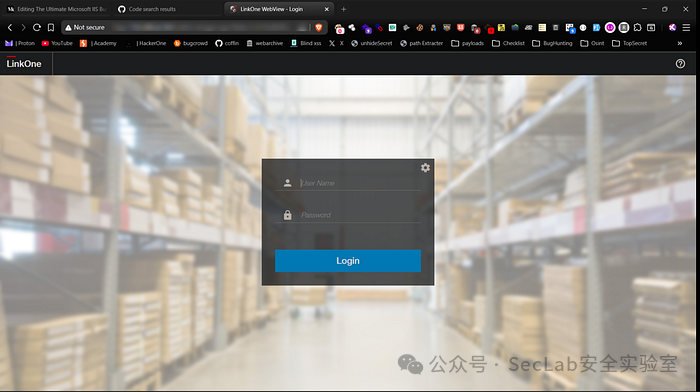The height and width of the screenshot is (392, 700).
Task: Click the LinkOne logo in header
Action: pyautogui.click(x=24, y=64)
